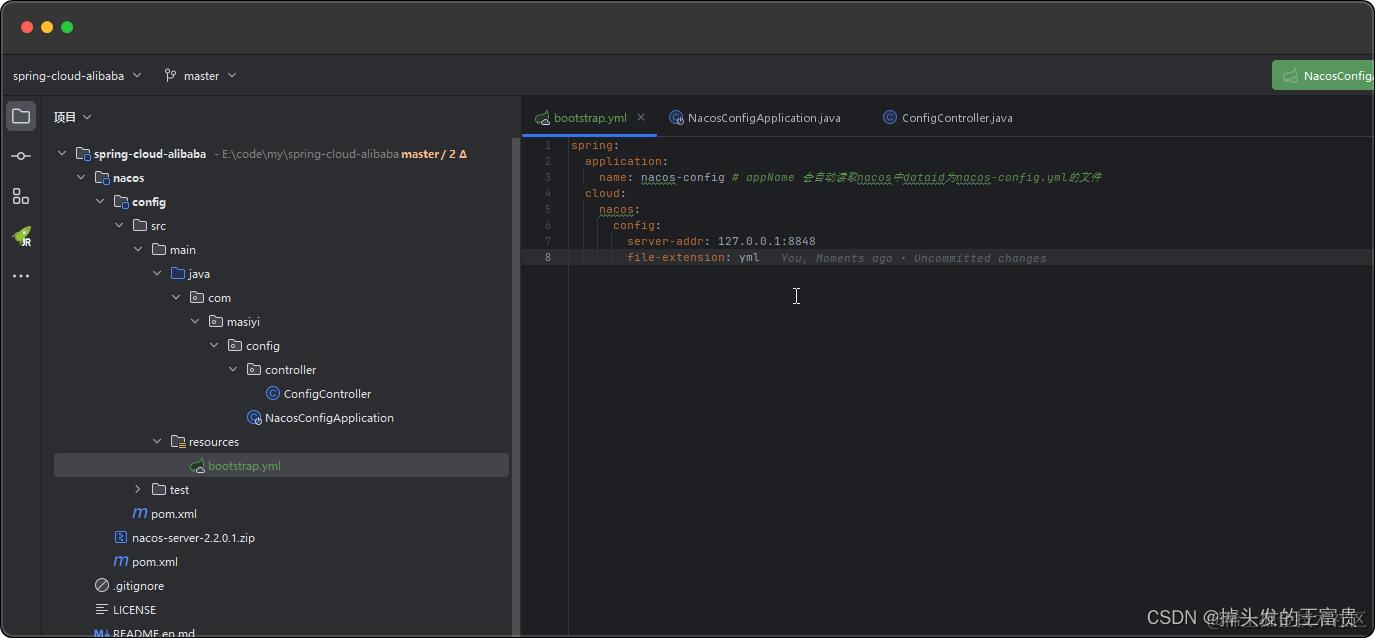Click the ConfigController class icon in tree

coord(273,393)
